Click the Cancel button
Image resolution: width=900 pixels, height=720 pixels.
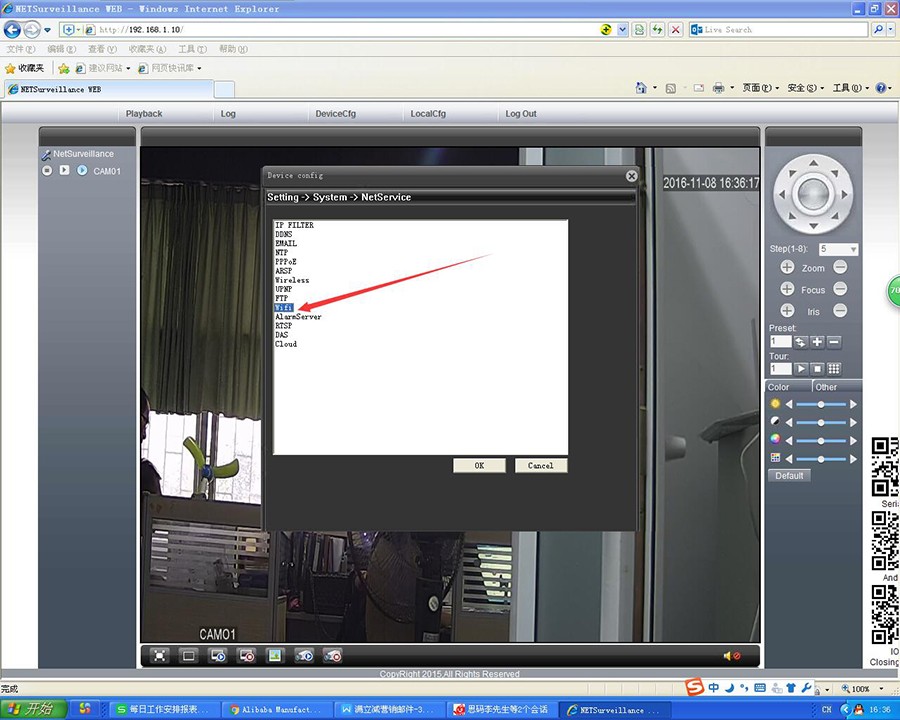click(541, 466)
